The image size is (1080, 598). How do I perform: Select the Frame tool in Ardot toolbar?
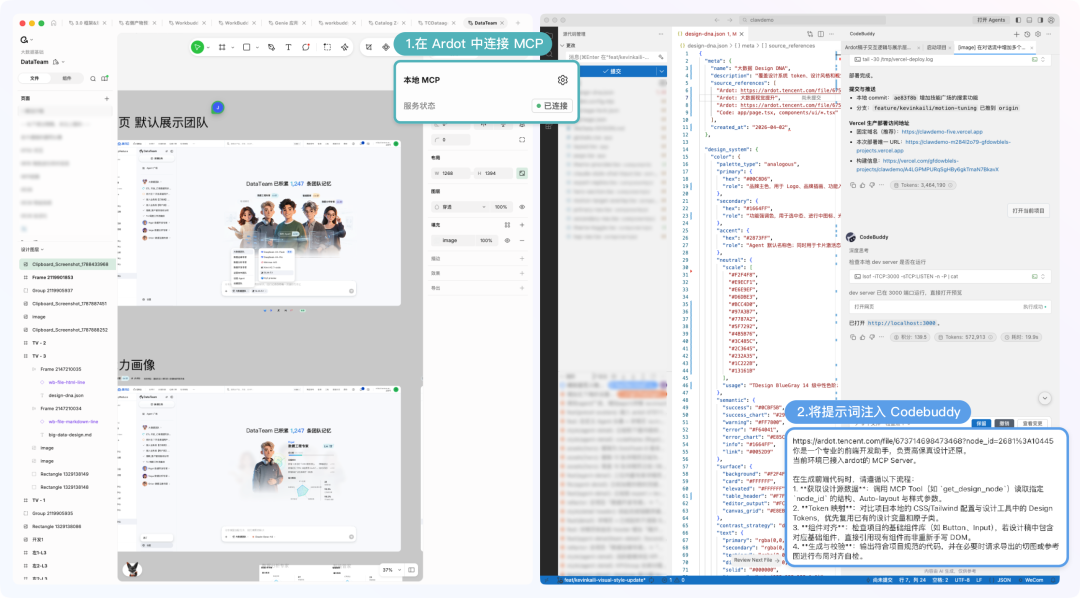(222, 47)
